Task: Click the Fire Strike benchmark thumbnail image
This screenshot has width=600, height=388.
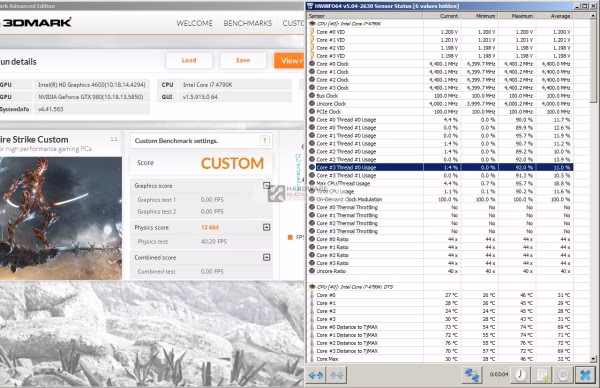Action: click(x=60, y=218)
